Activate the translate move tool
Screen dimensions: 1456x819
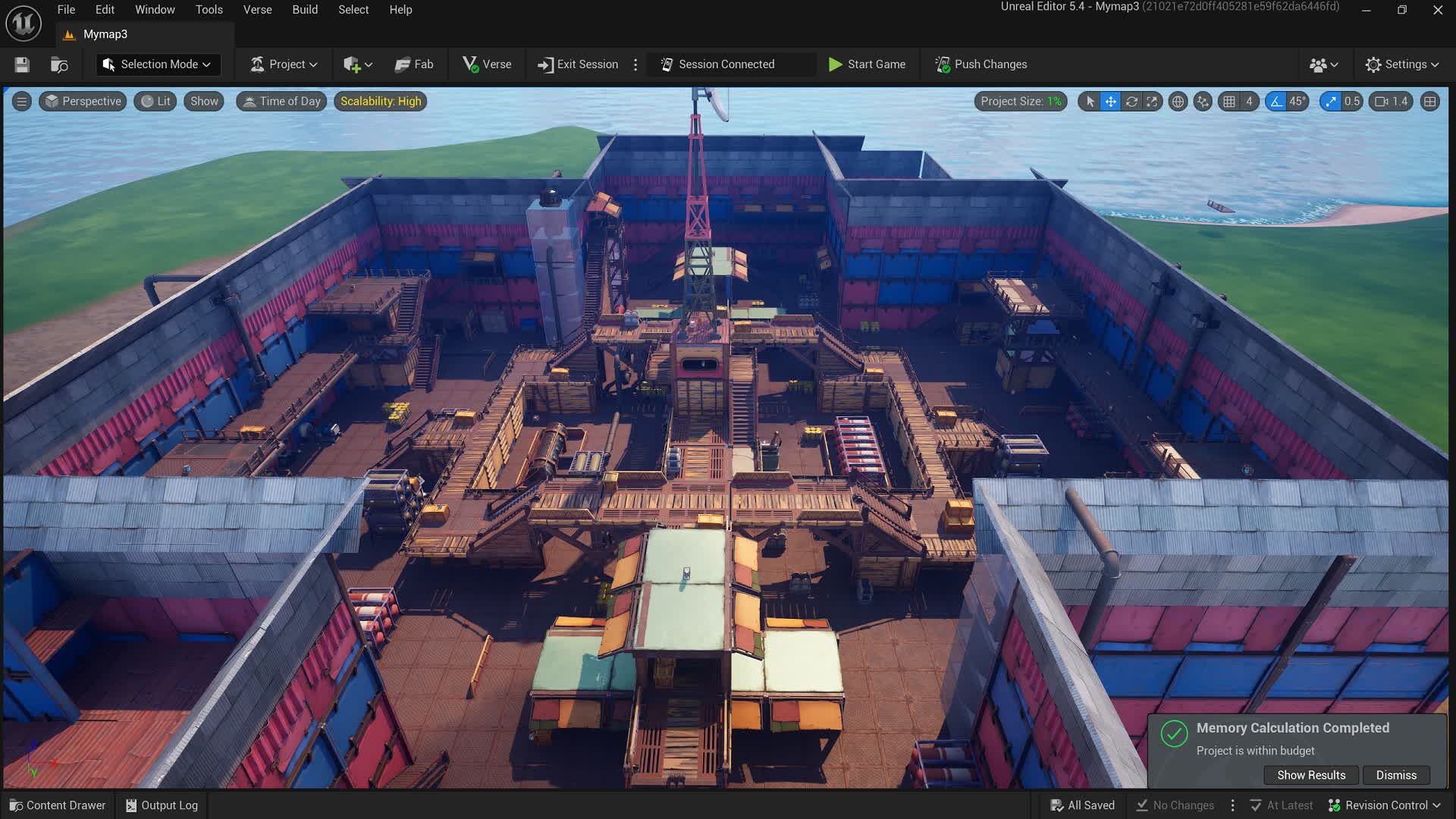click(1110, 102)
